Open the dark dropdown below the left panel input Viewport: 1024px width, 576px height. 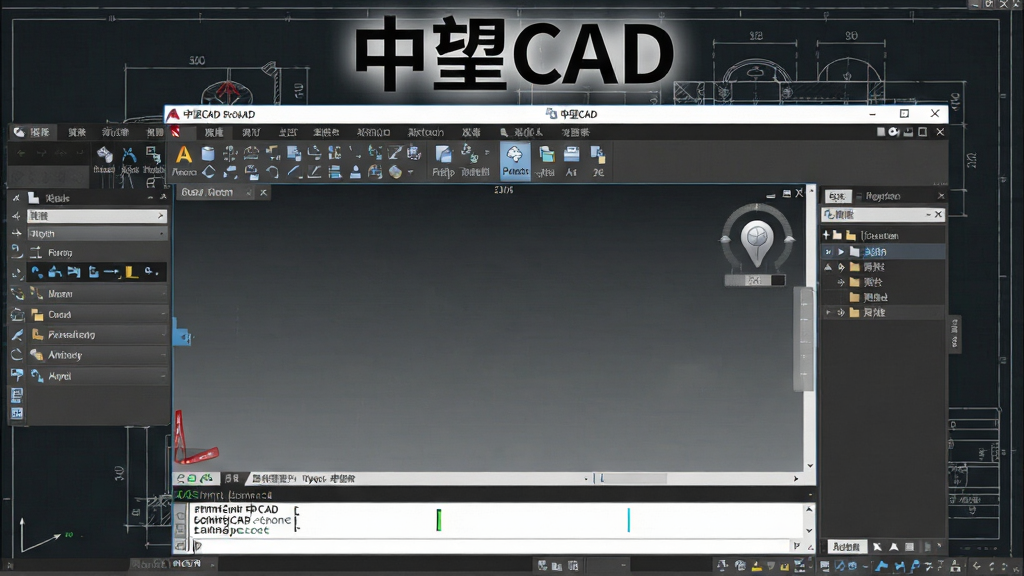(97, 233)
